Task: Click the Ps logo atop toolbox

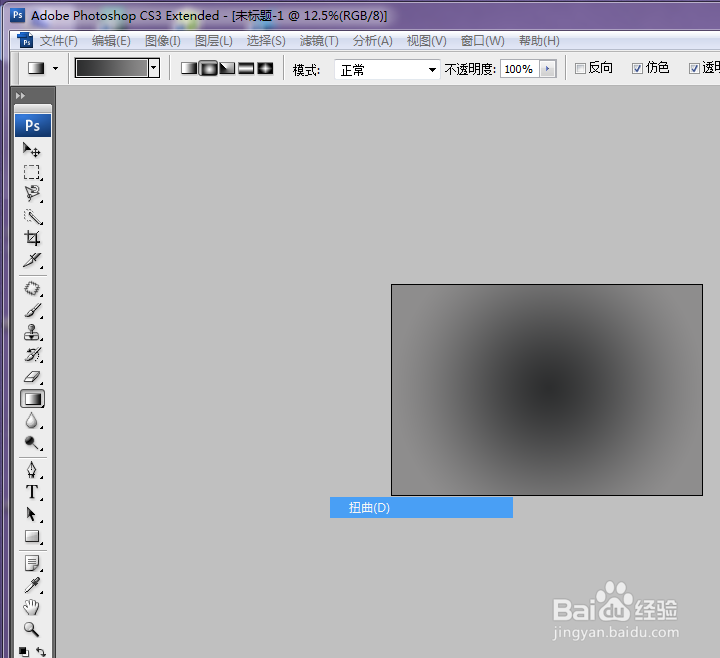Action: (x=33, y=125)
